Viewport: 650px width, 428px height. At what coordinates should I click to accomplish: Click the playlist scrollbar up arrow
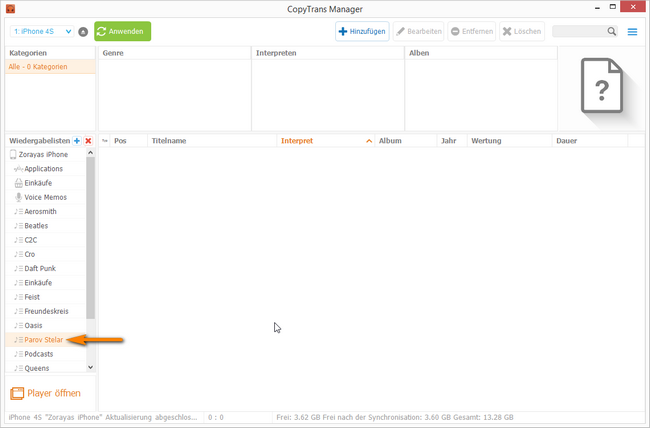coord(91,153)
